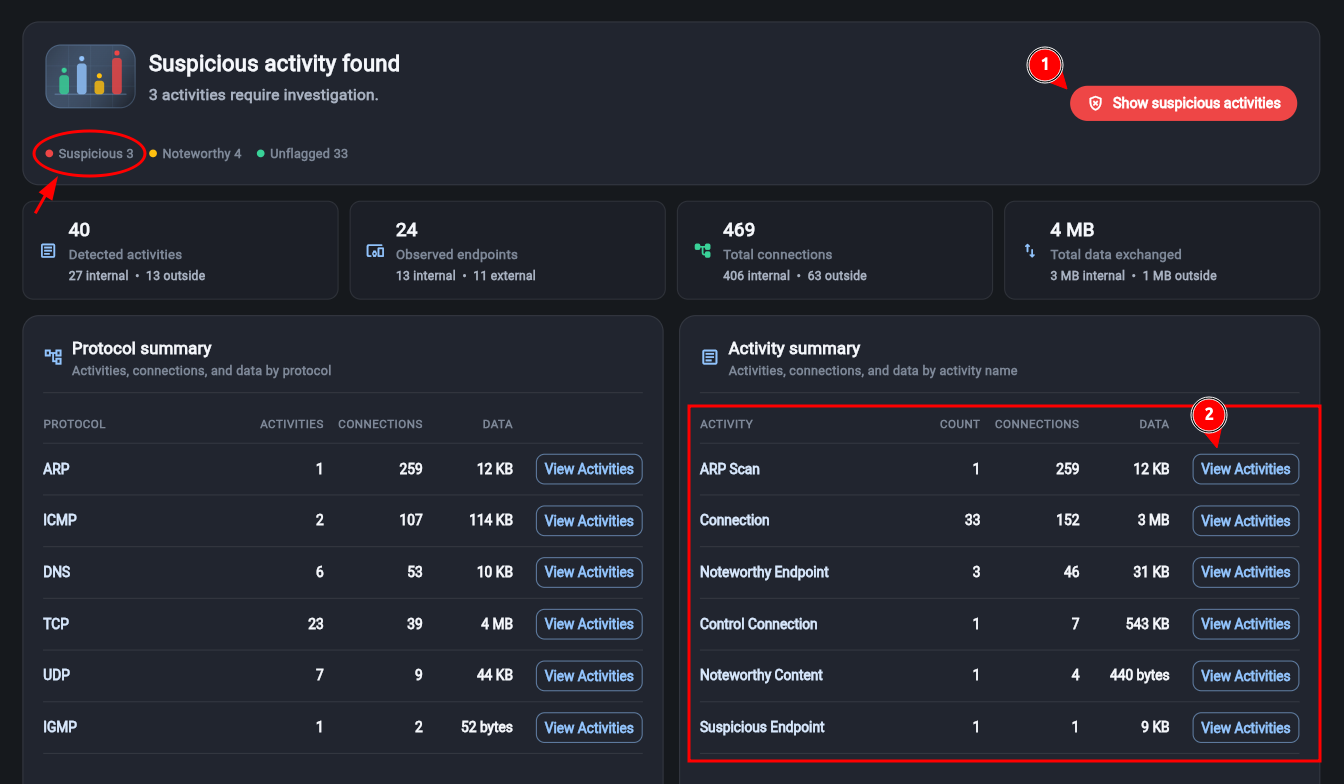Click '406 internal • 63 outside' text
The width and height of the screenshot is (1344, 784).
tap(795, 276)
